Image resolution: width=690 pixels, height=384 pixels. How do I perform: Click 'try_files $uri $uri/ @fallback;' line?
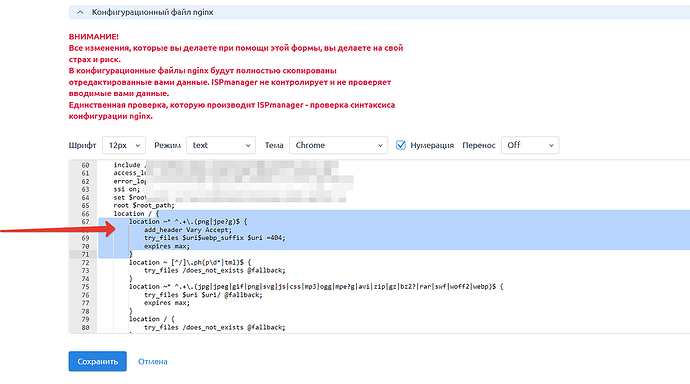(203, 295)
